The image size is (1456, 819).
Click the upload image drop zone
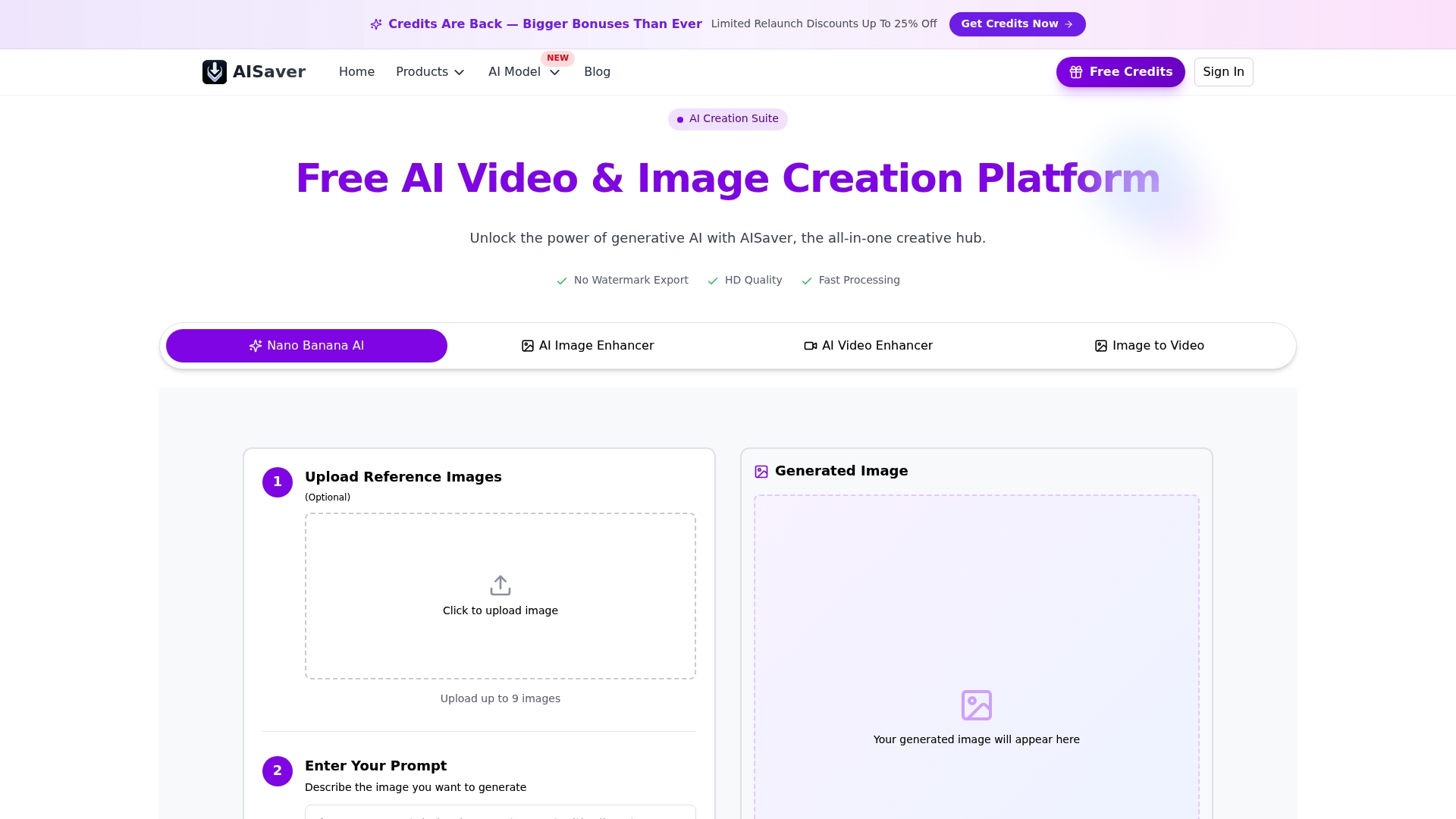(x=500, y=596)
